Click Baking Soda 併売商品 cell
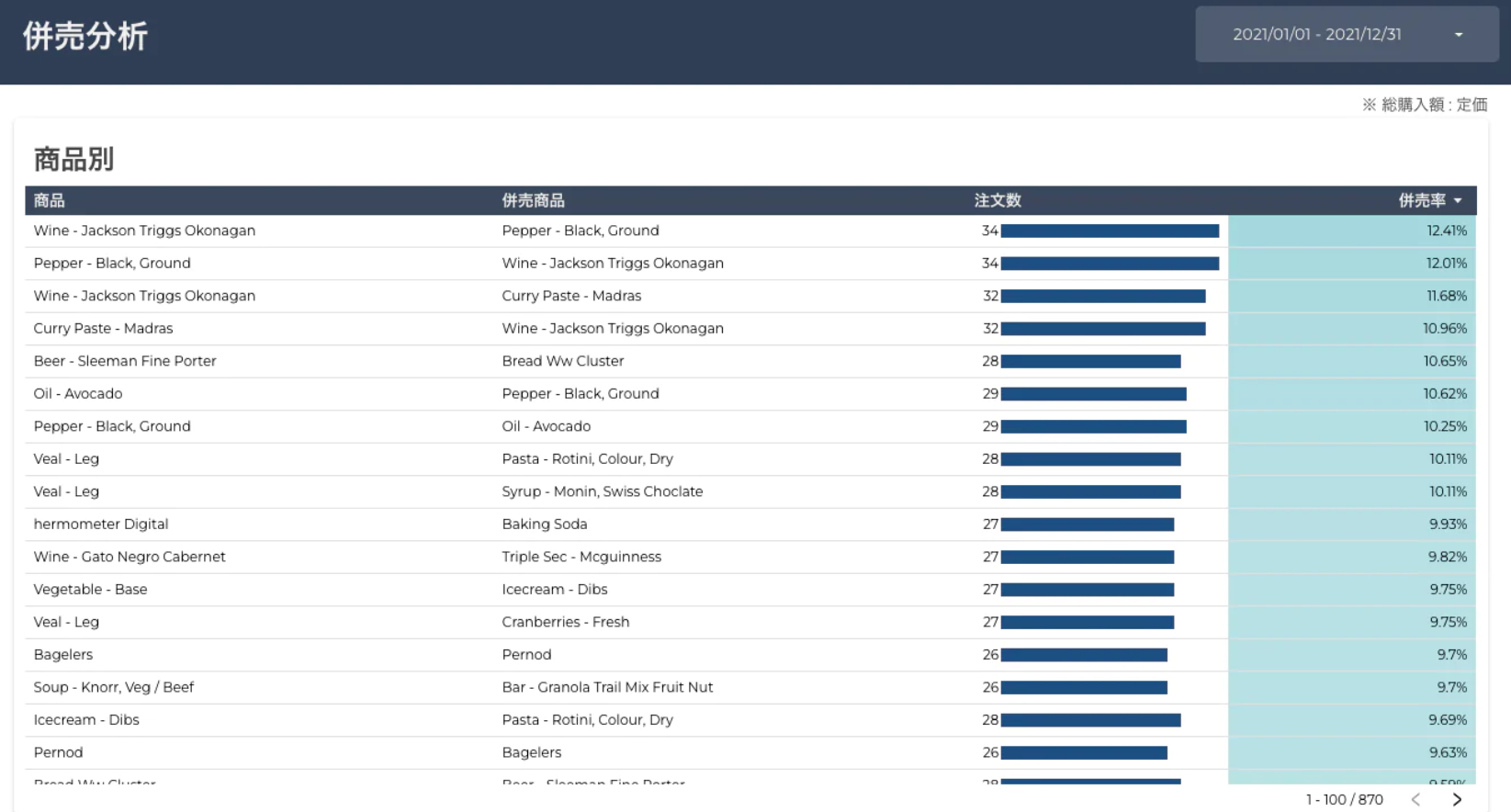This screenshot has height=812, width=1511. click(545, 524)
